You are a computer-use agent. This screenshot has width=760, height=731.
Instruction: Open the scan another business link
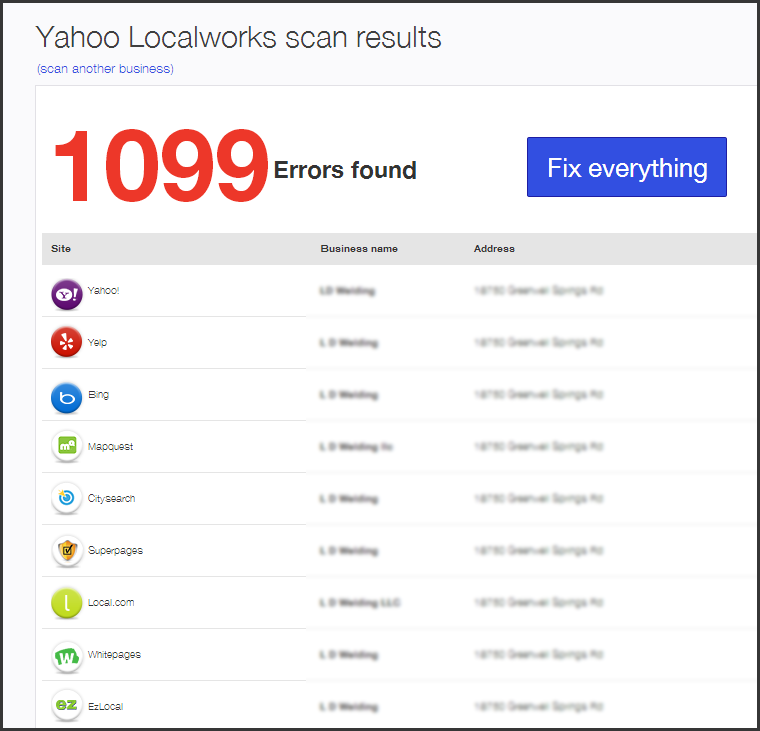(105, 69)
